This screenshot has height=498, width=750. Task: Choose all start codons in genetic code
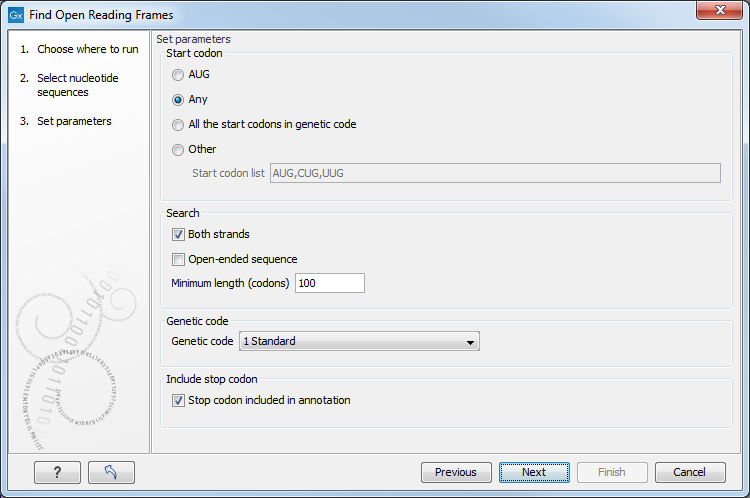[179, 125]
